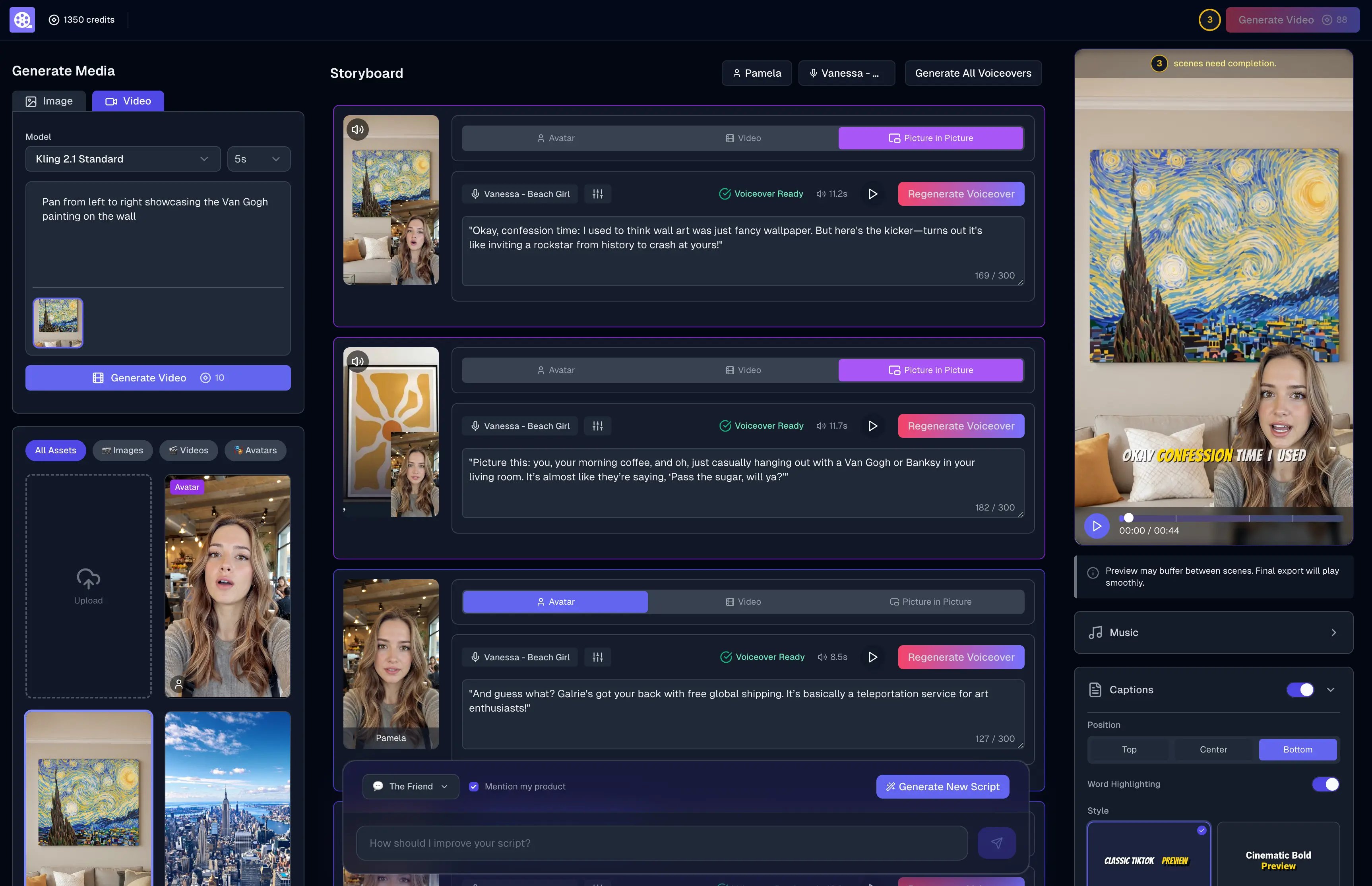Image resolution: width=1372 pixels, height=886 pixels.
Task: Disable the Captions toggle
Action: (1300, 690)
